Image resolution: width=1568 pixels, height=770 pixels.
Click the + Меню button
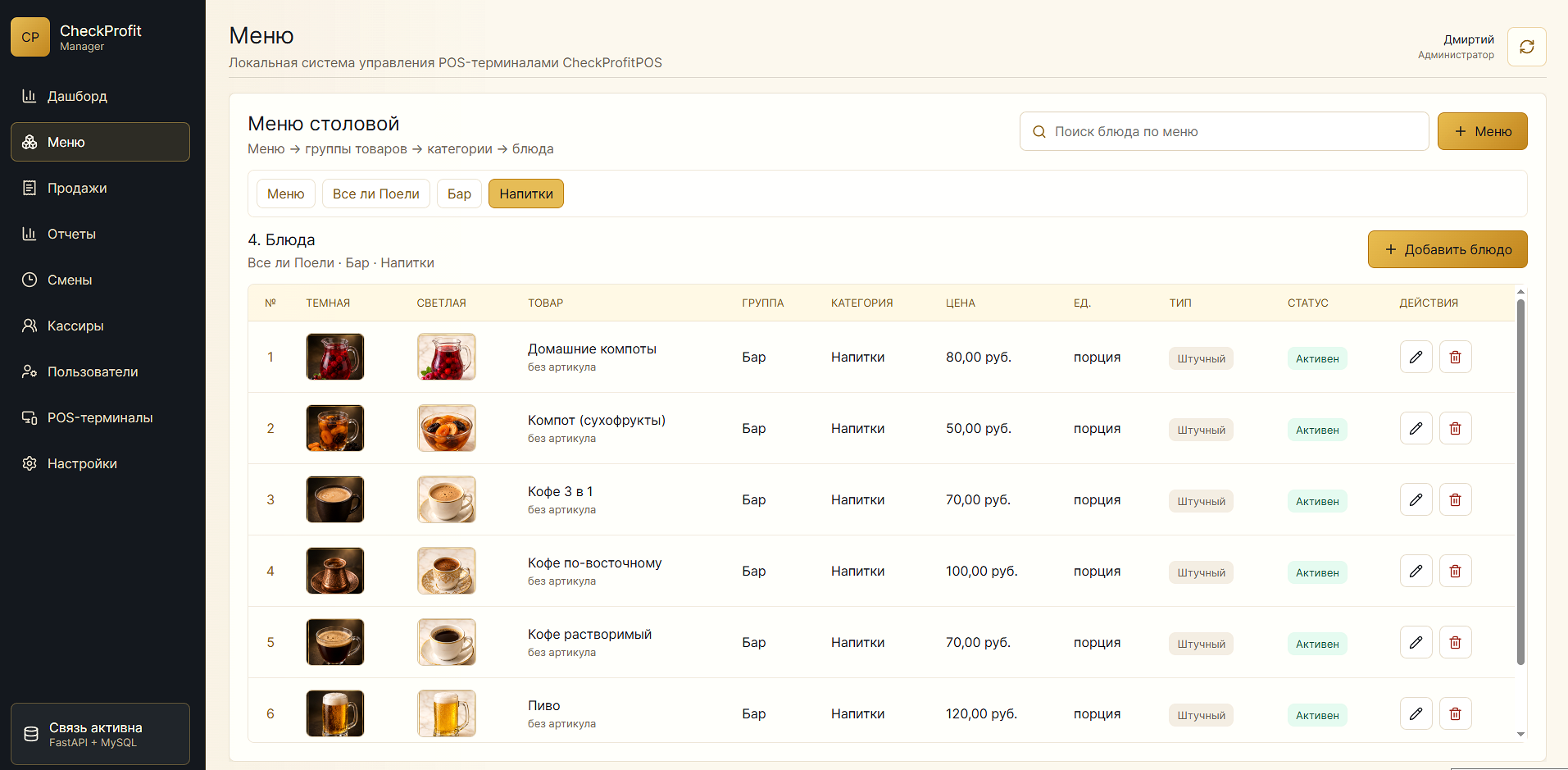[x=1482, y=131]
